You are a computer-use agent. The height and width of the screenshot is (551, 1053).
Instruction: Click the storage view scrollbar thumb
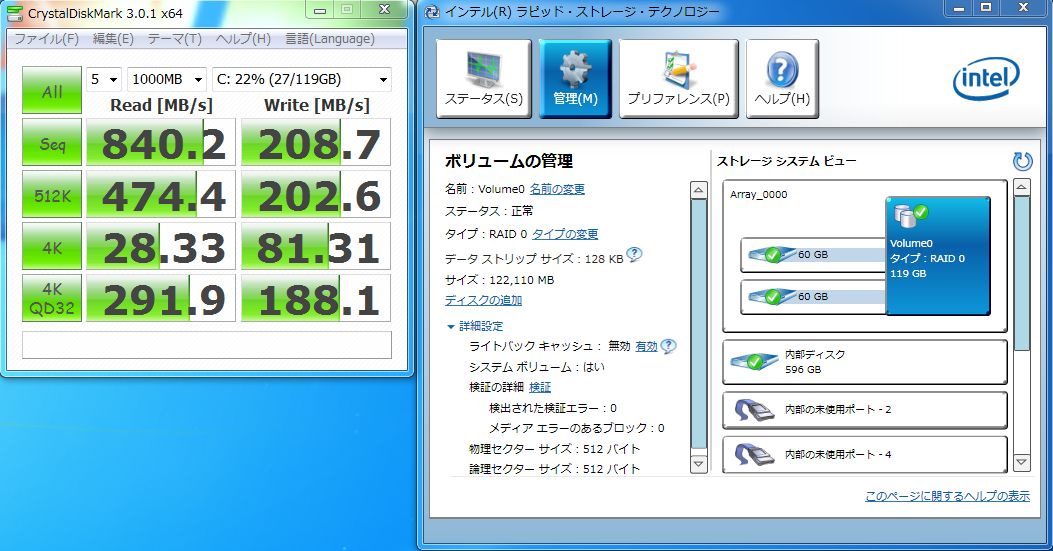click(1021, 273)
